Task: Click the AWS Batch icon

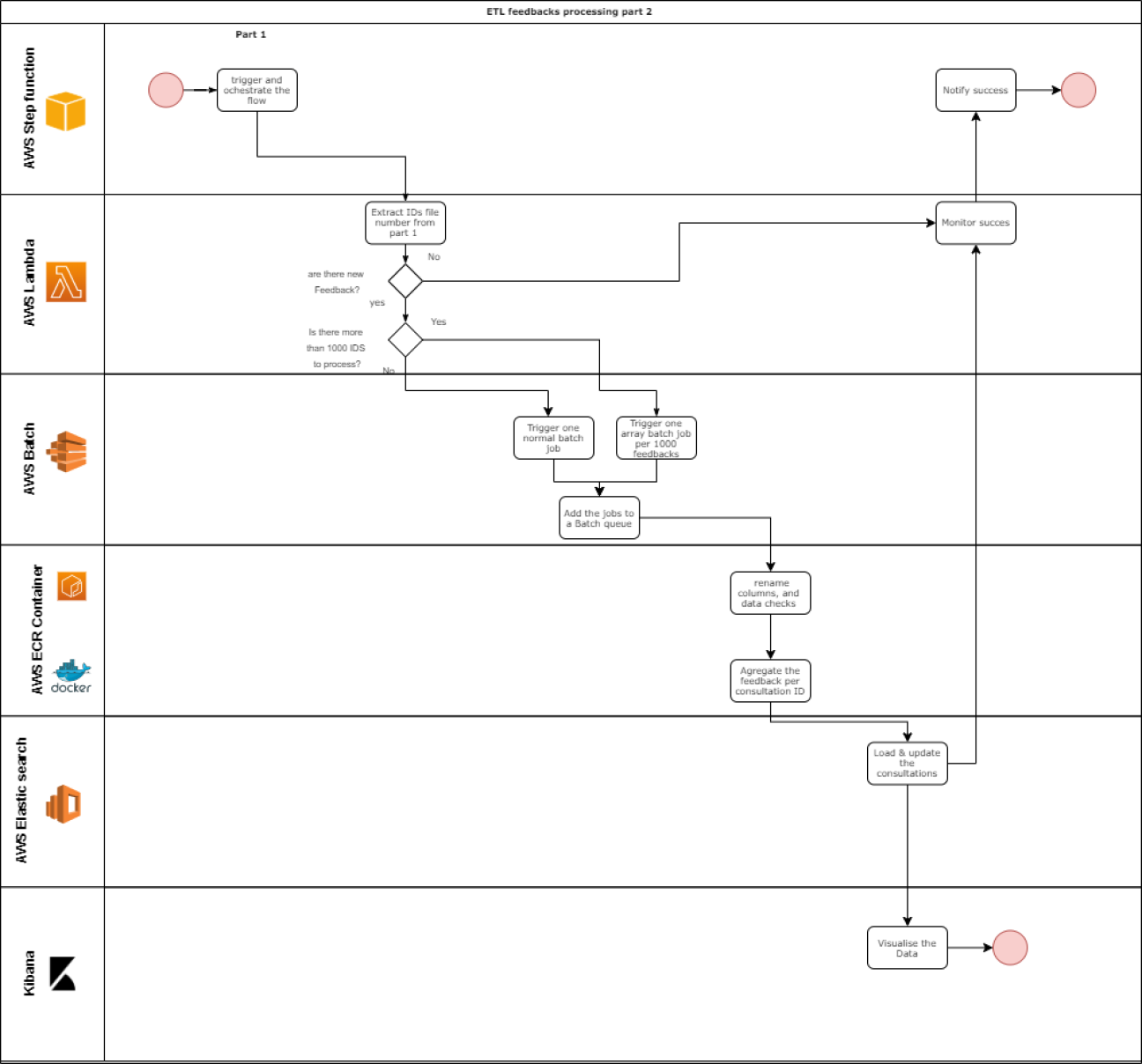Action: click(67, 452)
